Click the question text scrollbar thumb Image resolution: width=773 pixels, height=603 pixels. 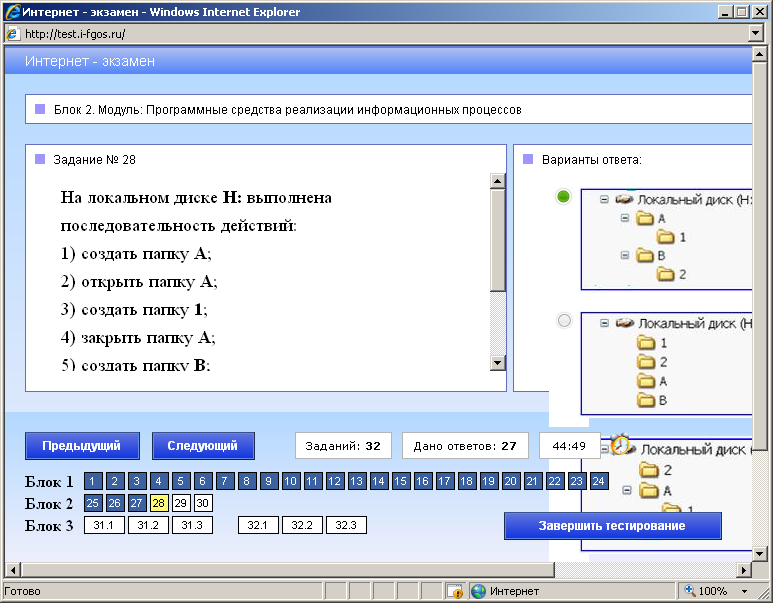[498, 240]
